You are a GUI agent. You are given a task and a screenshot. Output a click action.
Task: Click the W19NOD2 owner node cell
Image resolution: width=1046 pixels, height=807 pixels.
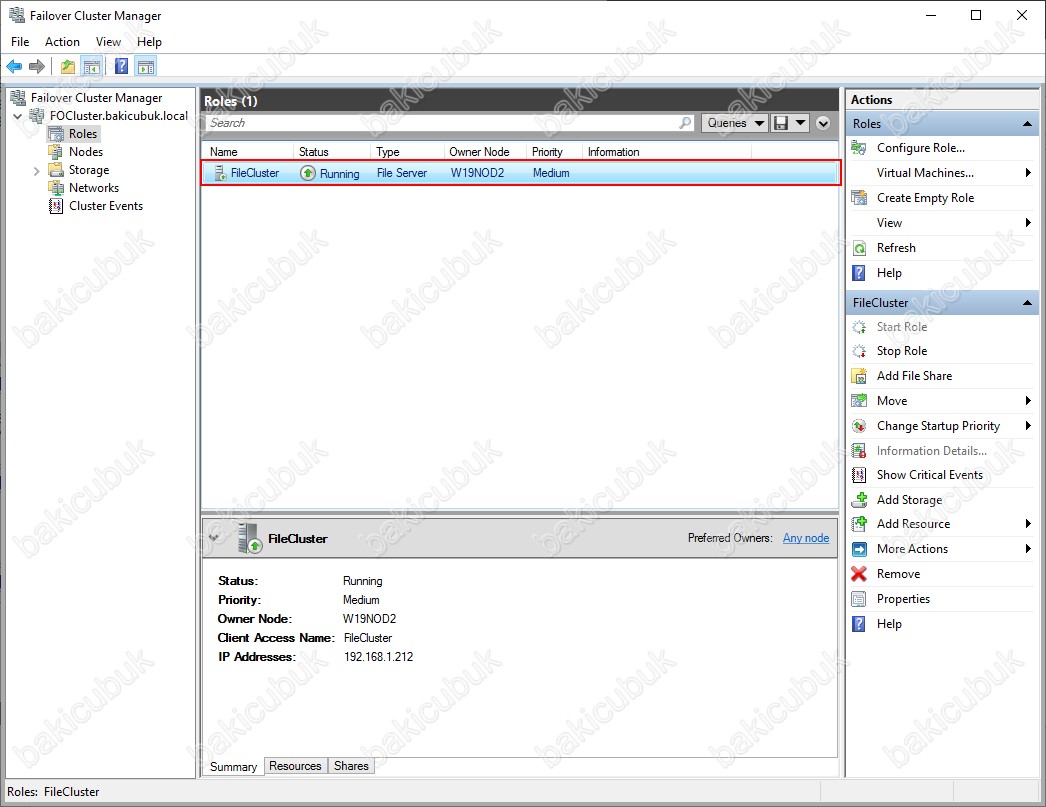click(x=477, y=173)
